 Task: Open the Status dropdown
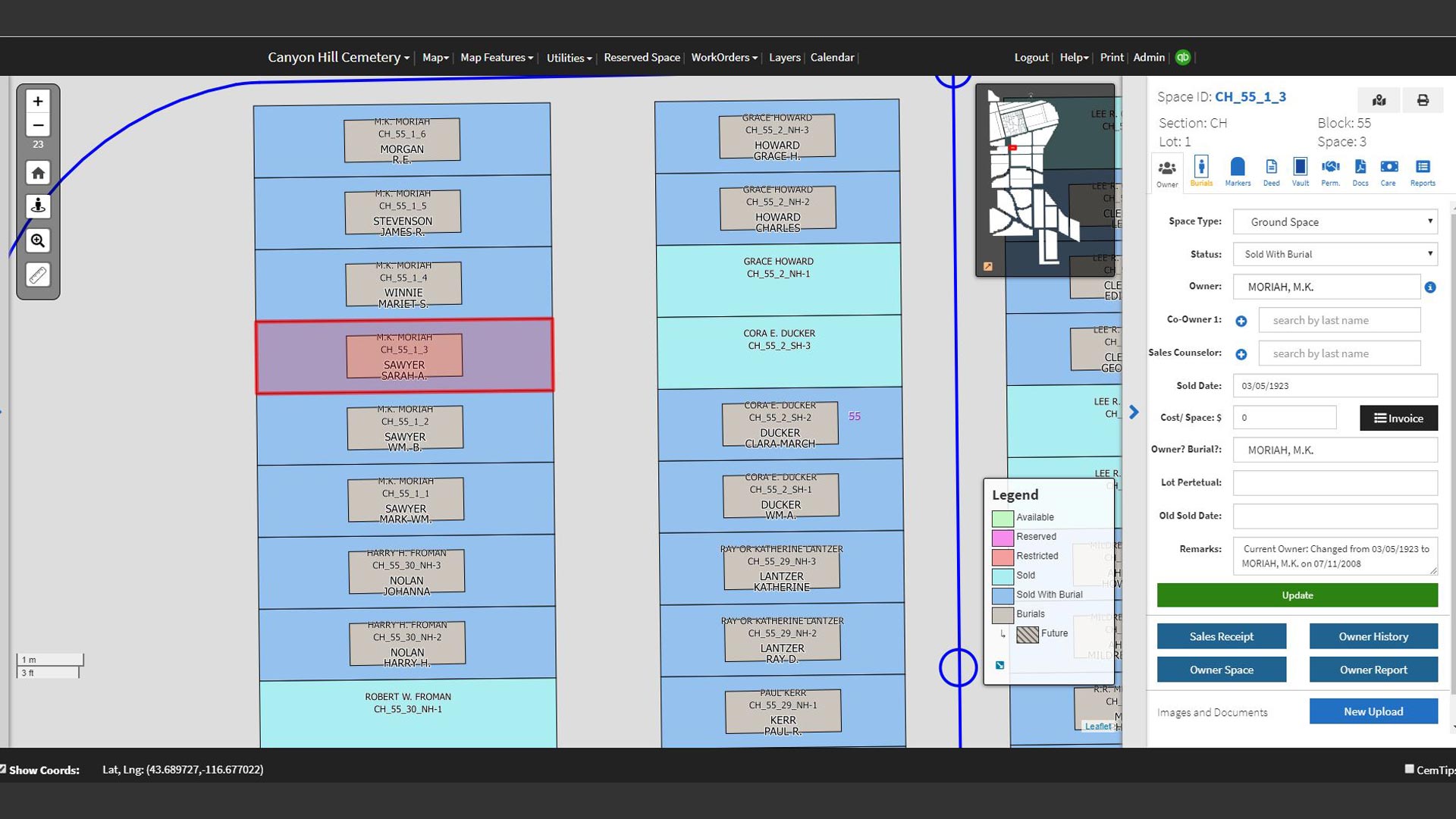tap(1335, 254)
